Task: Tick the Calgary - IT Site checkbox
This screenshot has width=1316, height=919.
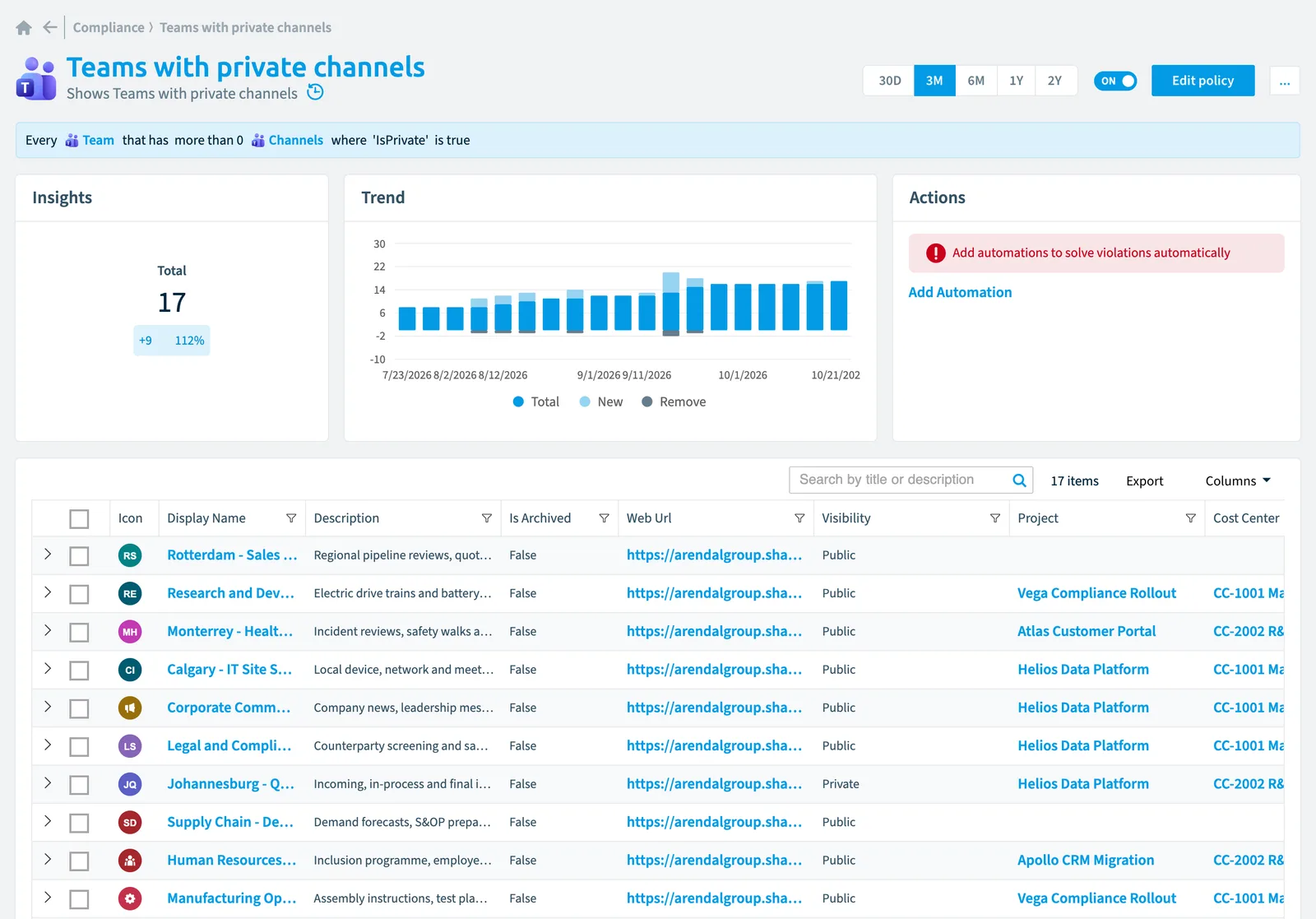Action: [79, 671]
